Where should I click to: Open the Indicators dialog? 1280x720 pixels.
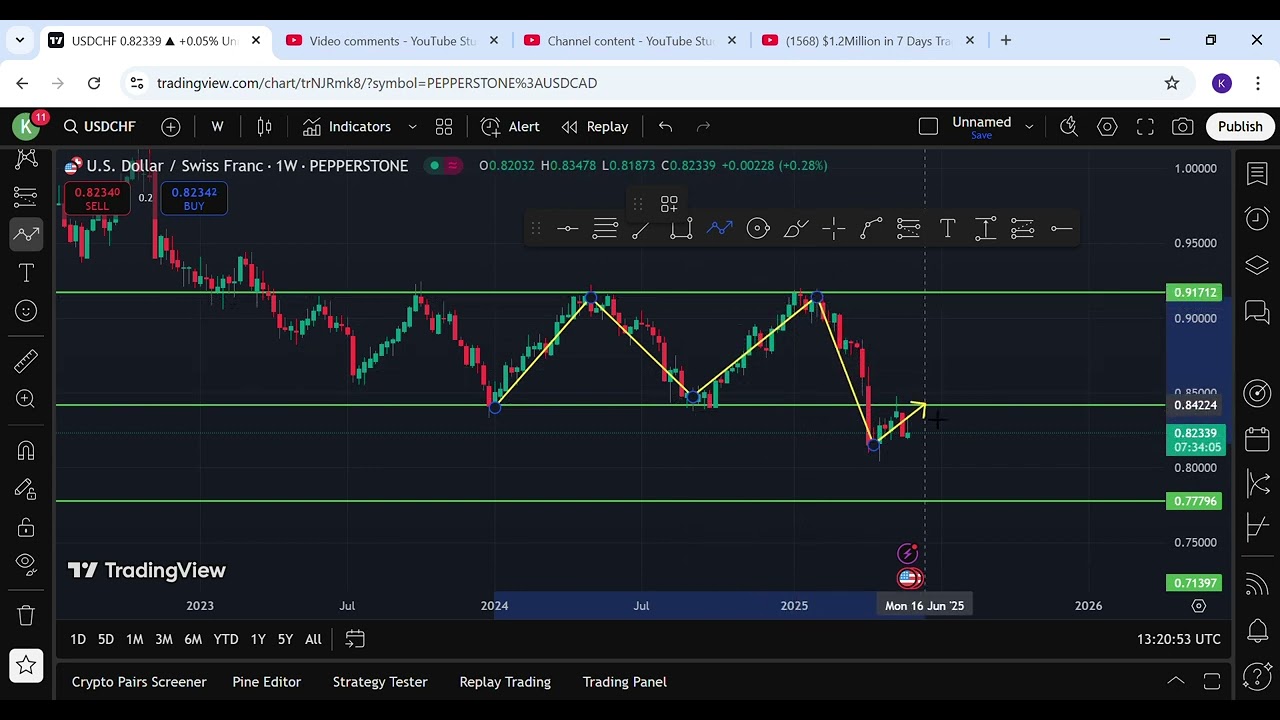[347, 127]
